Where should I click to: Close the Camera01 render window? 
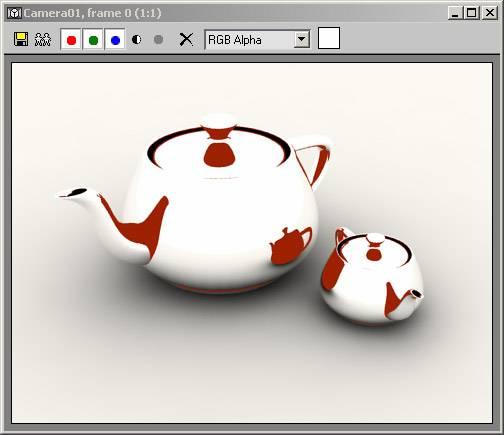click(490, 13)
